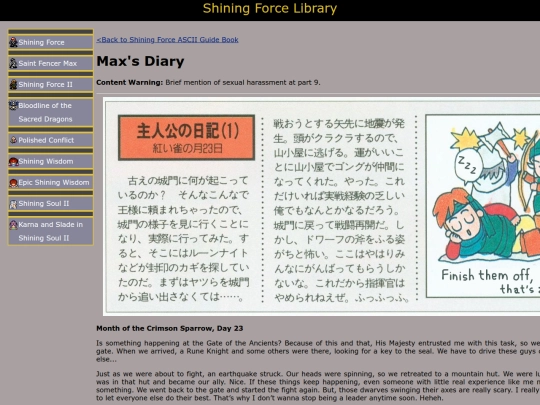Click 'Month of the Crimson Sparrow, Day 23' heading
This screenshot has width=540, height=405.
point(170,329)
